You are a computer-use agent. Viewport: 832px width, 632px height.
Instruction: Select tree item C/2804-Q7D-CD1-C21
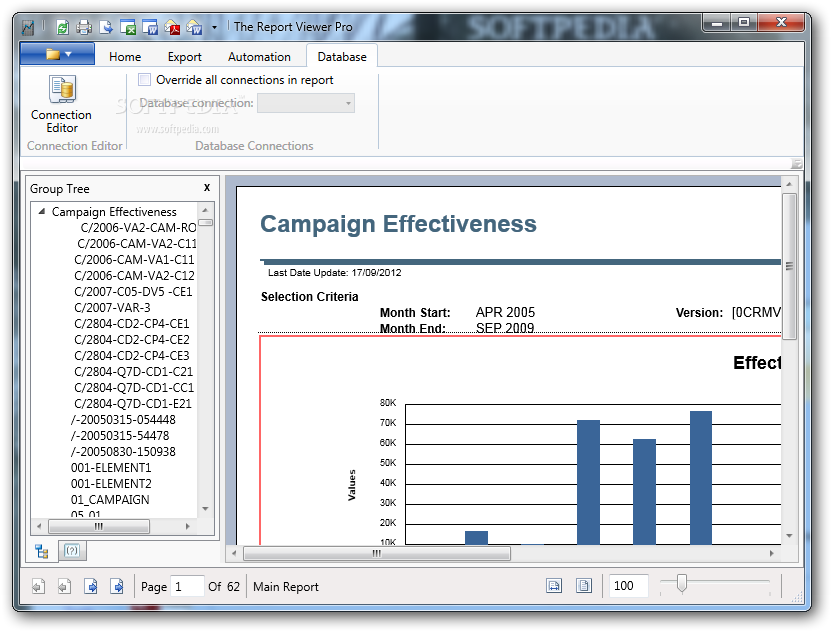[134, 371]
